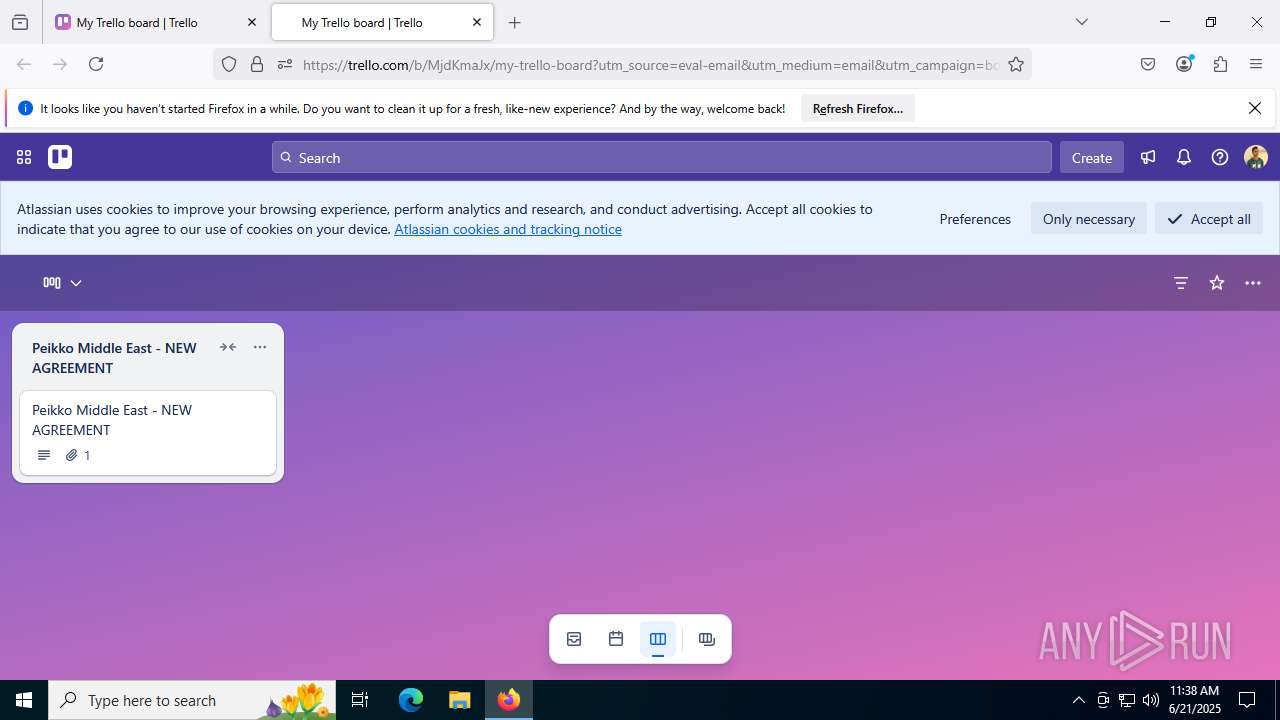Click the Trello Search field
The image size is (1280, 720).
click(x=662, y=157)
